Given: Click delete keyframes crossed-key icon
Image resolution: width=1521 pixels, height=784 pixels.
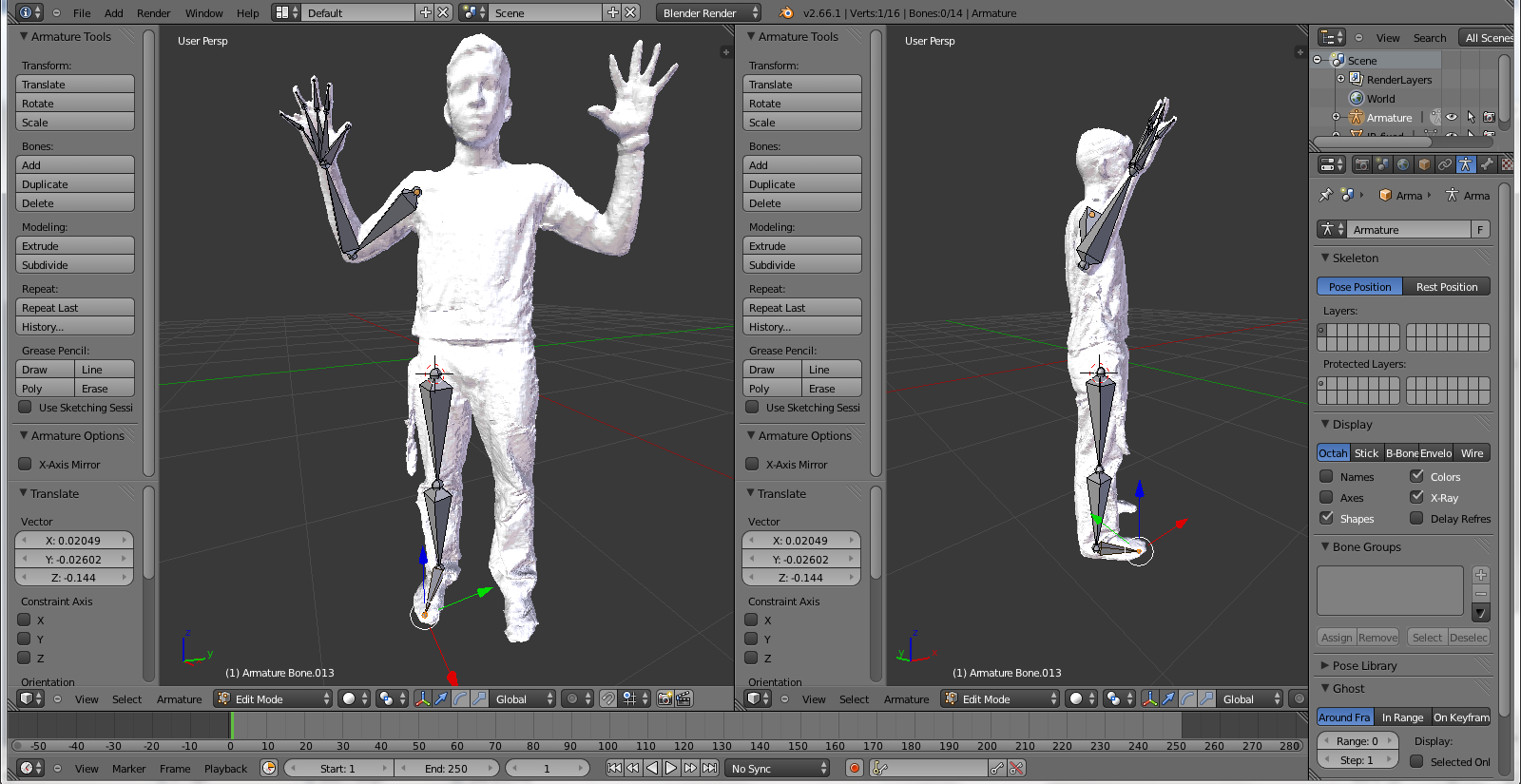Looking at the screenshot, I should [x=1017, y=768].
